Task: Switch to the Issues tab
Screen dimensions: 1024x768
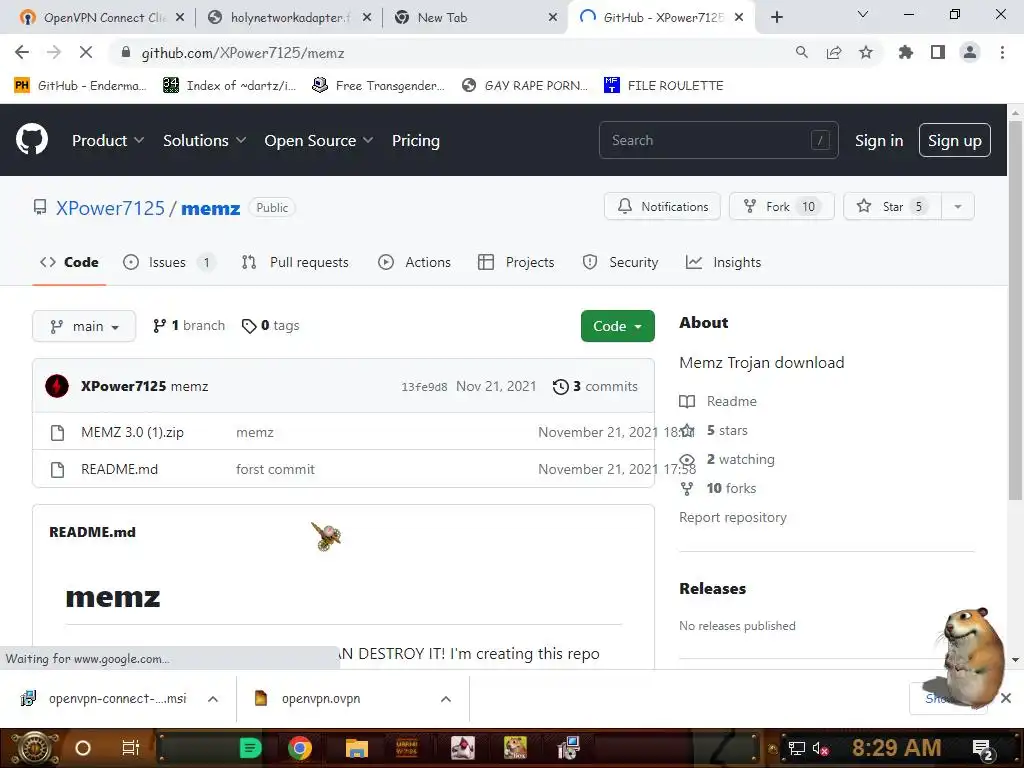Action: click(168, 262)
